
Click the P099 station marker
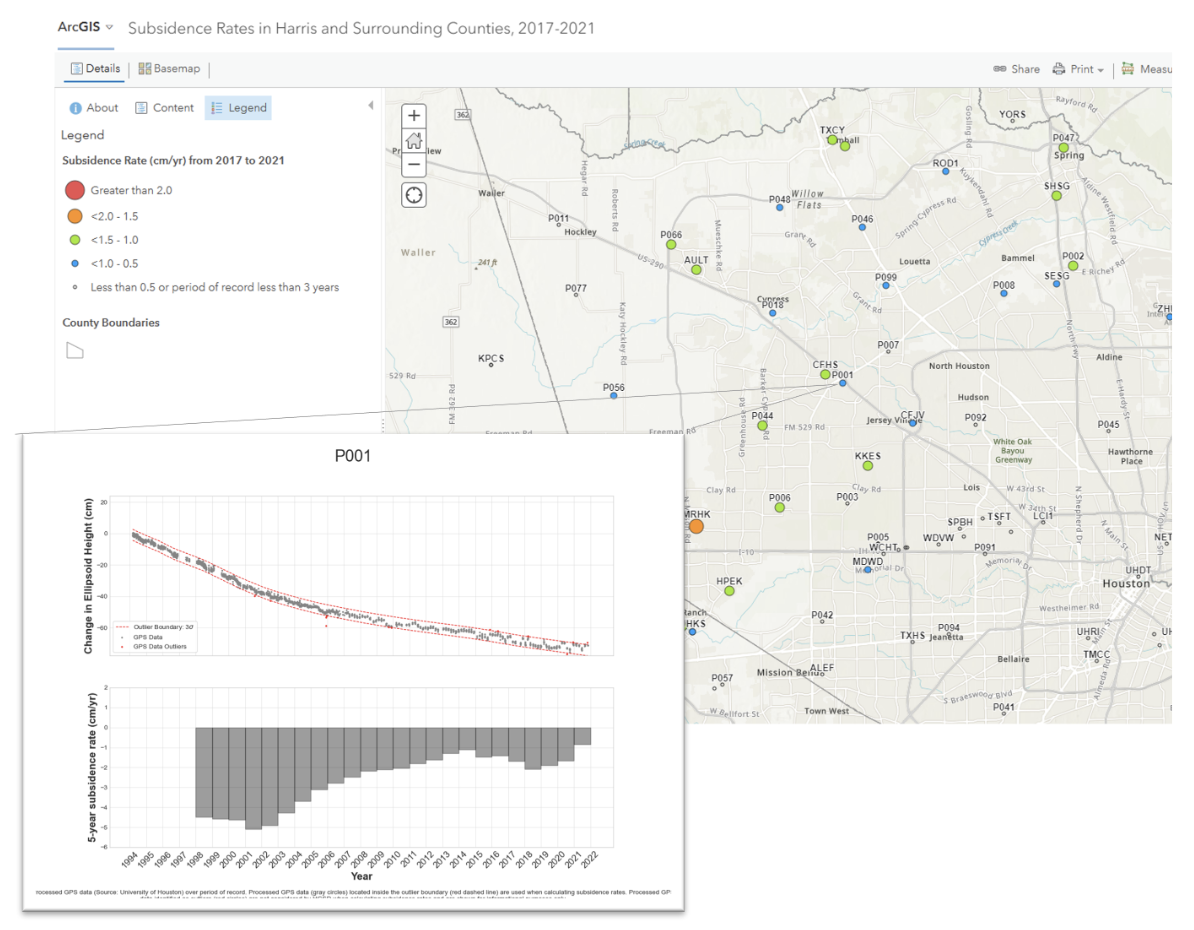pos(886,286)
